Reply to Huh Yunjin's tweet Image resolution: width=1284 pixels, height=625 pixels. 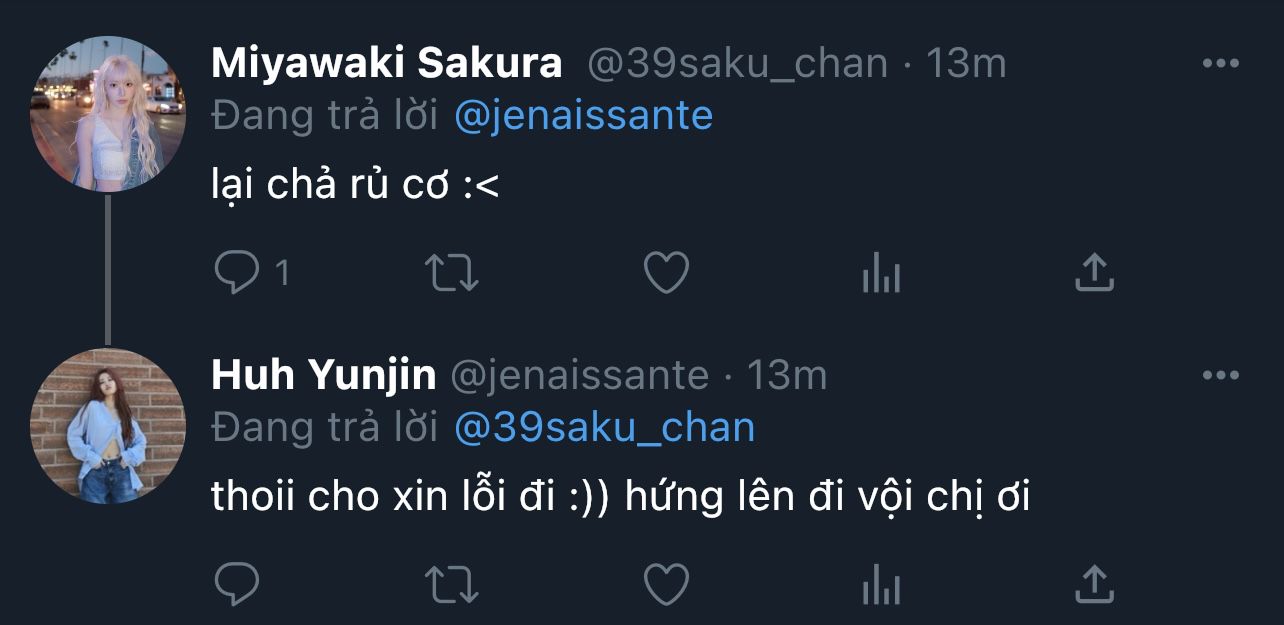click(x=237, y=584)
